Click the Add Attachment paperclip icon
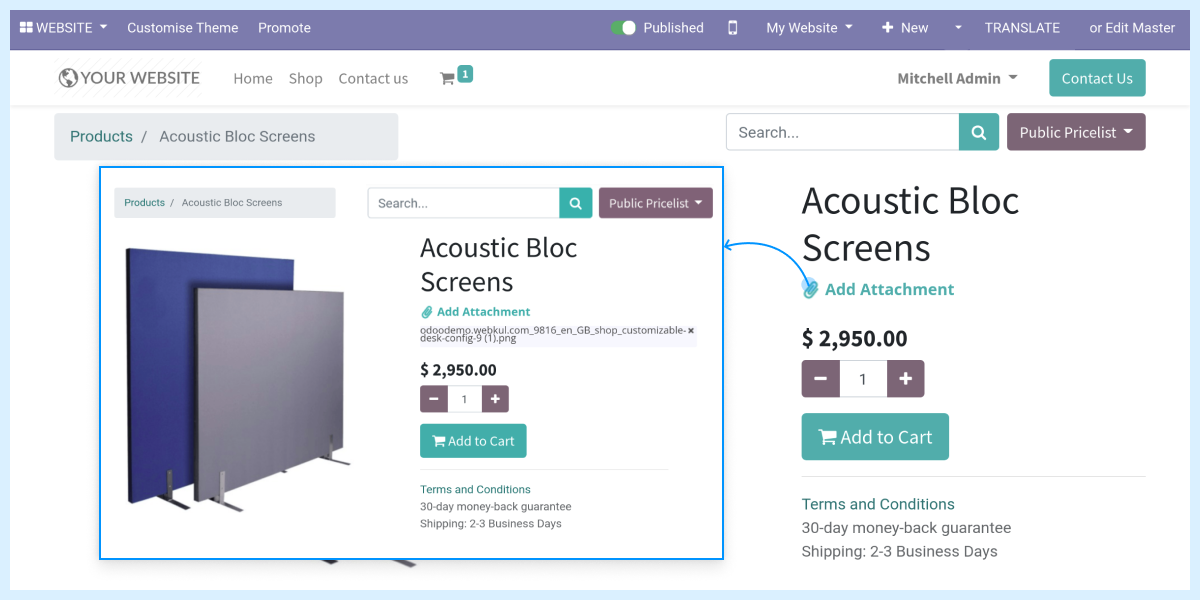The image size is (1200, 600). tap(810, 289)
